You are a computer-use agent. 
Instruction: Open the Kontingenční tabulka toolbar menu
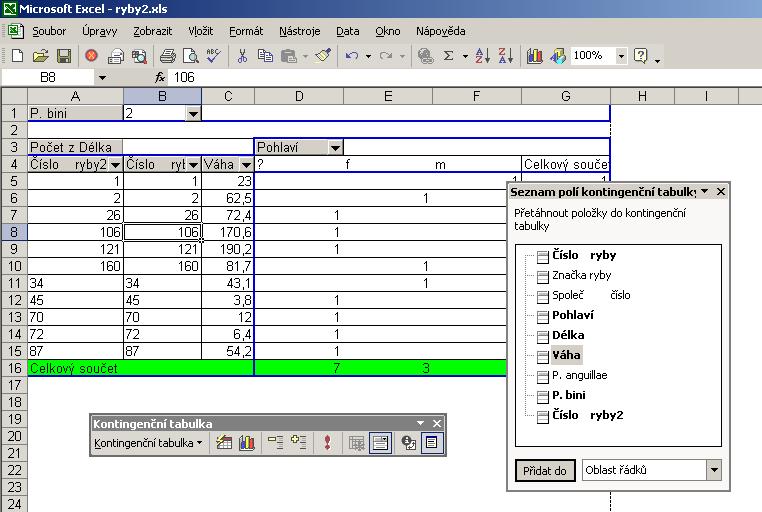(148, 443)
